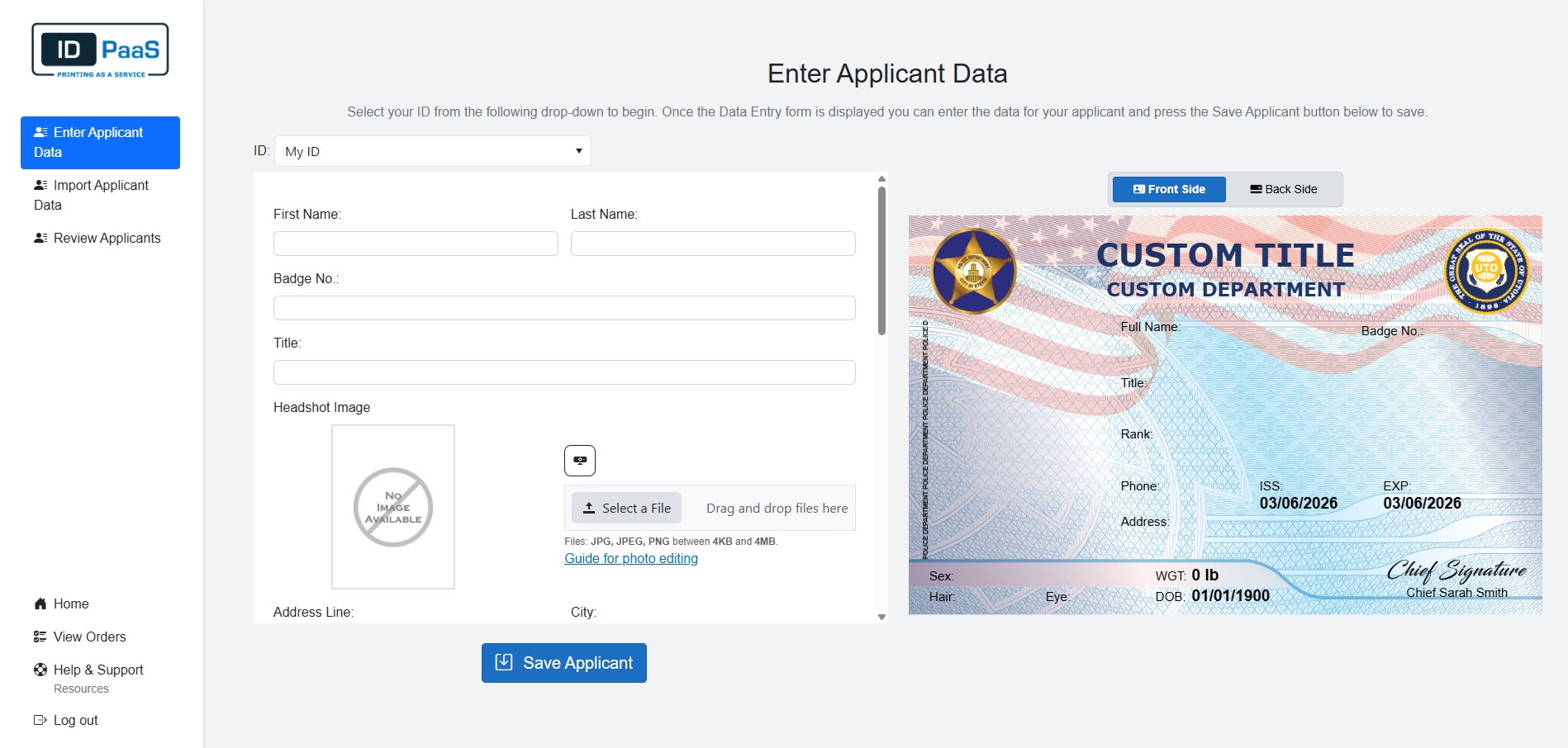Click the Badge No. input field
Viewport: 1568px width, 748px height.
(x=563, y=307)
